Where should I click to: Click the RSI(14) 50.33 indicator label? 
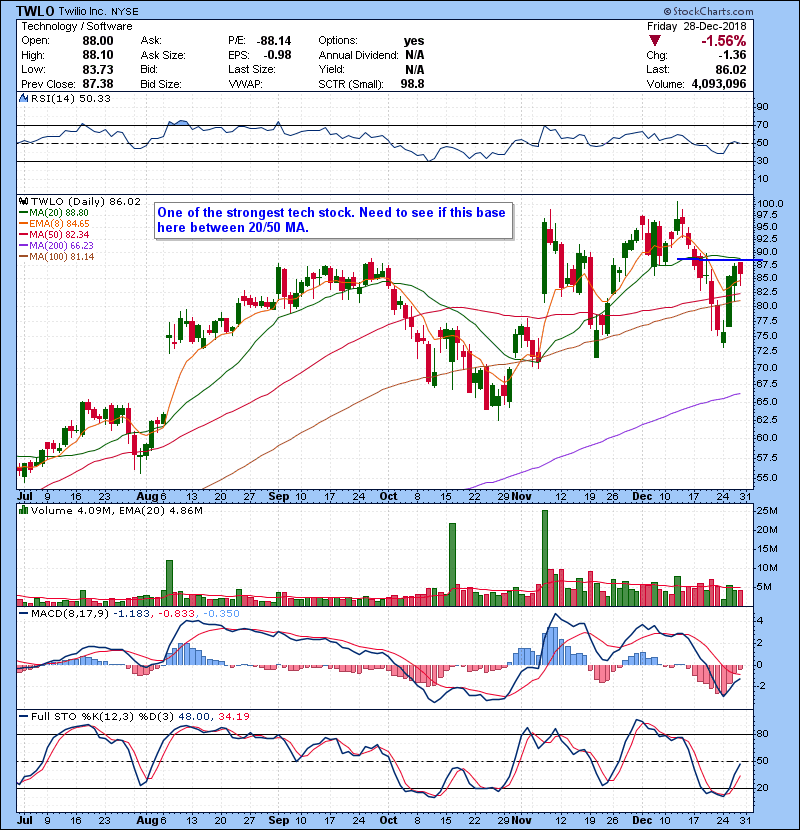71,98
